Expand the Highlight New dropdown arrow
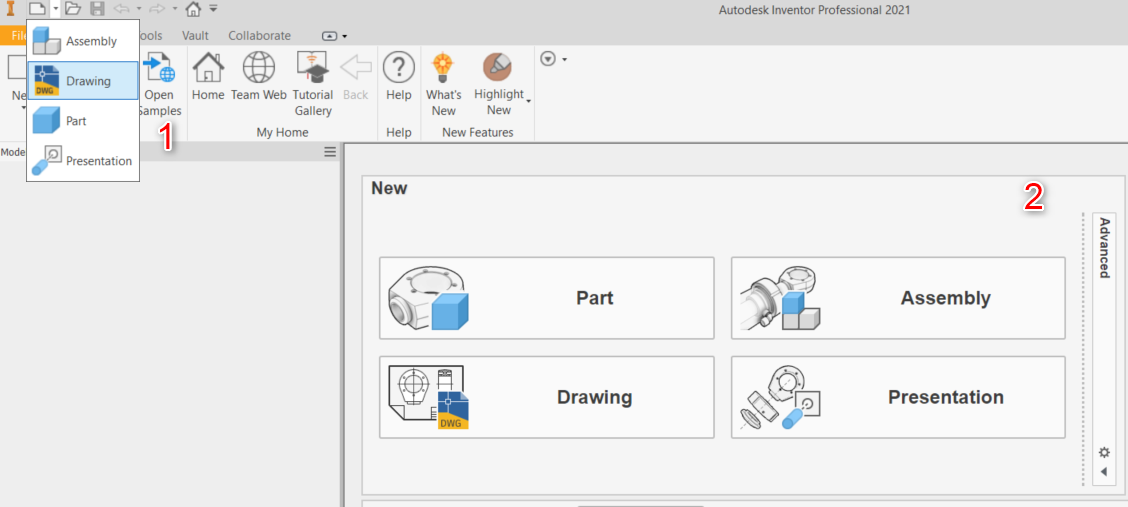 point(529,102)
